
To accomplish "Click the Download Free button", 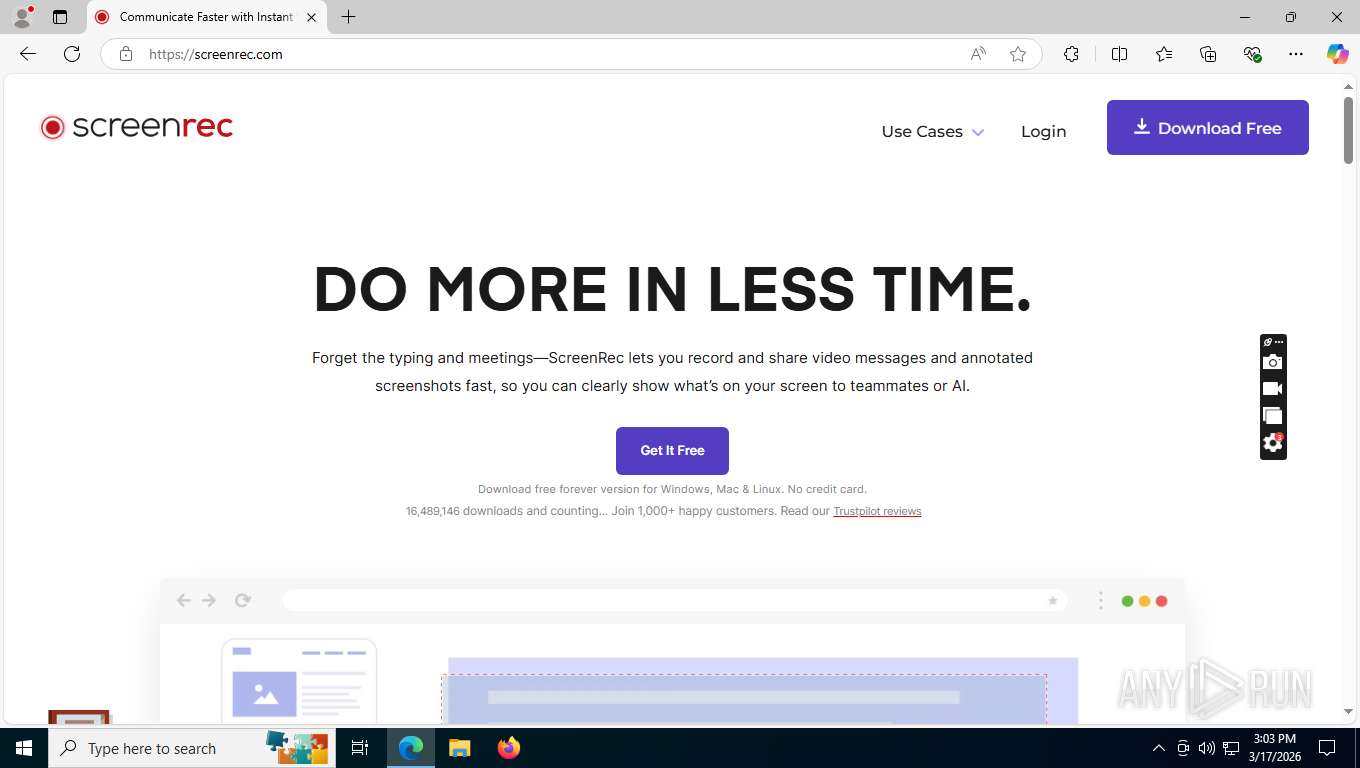I will 1207,127.
